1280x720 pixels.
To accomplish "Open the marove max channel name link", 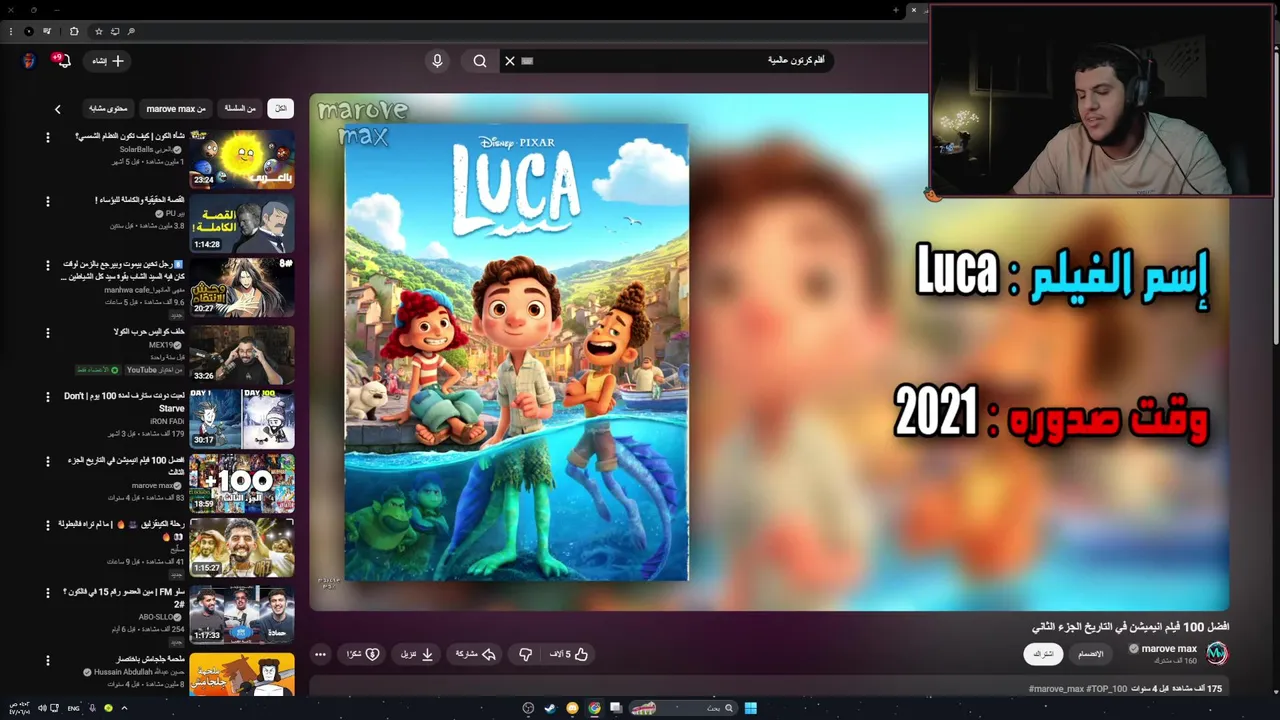I will (1169, 649).
